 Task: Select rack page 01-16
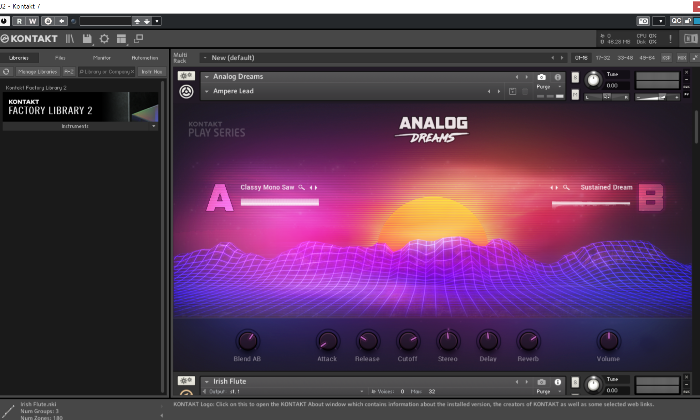pos(581,58)
